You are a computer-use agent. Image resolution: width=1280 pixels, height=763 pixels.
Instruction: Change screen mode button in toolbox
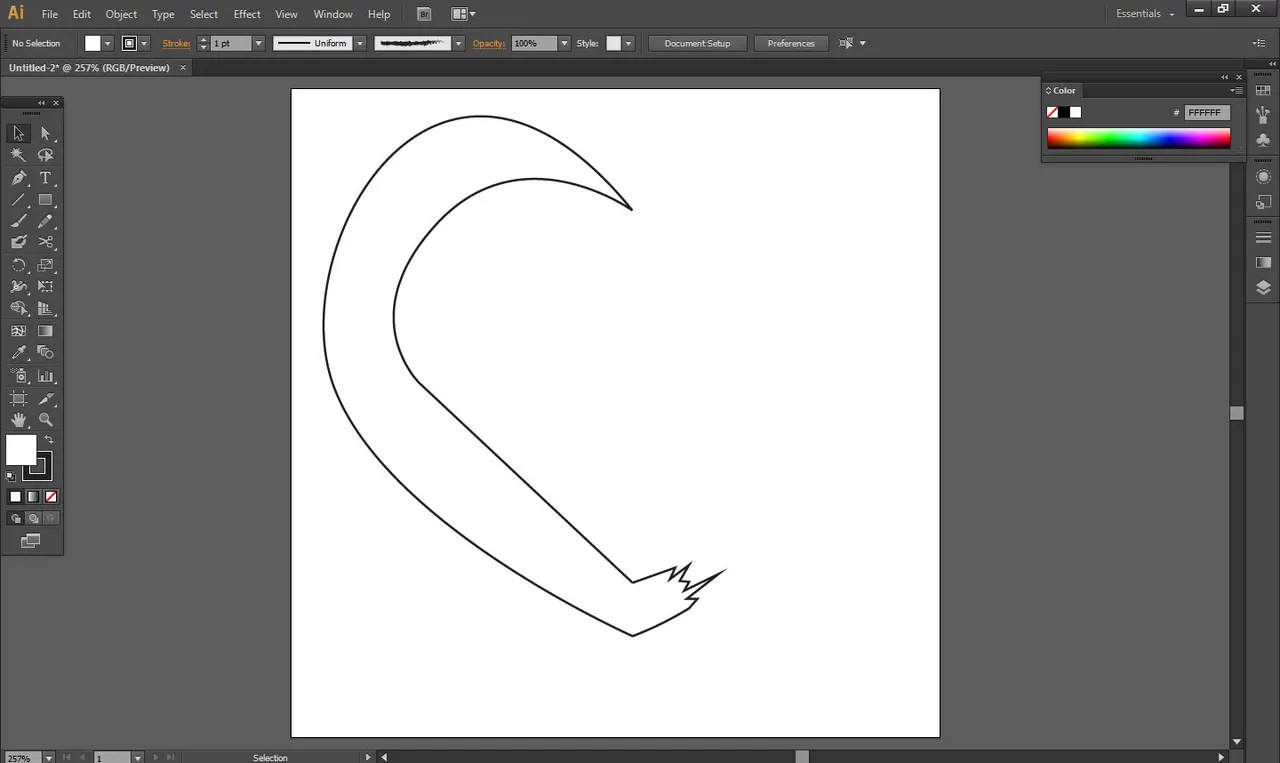[31, 541]
